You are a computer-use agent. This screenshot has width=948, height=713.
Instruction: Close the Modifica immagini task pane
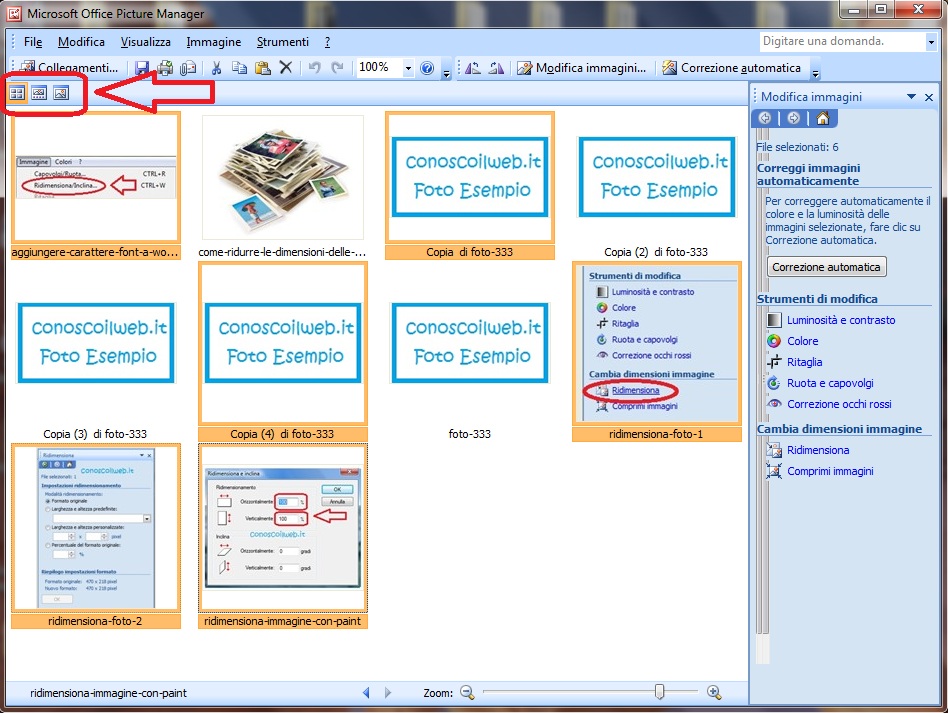tap(929, 97)
